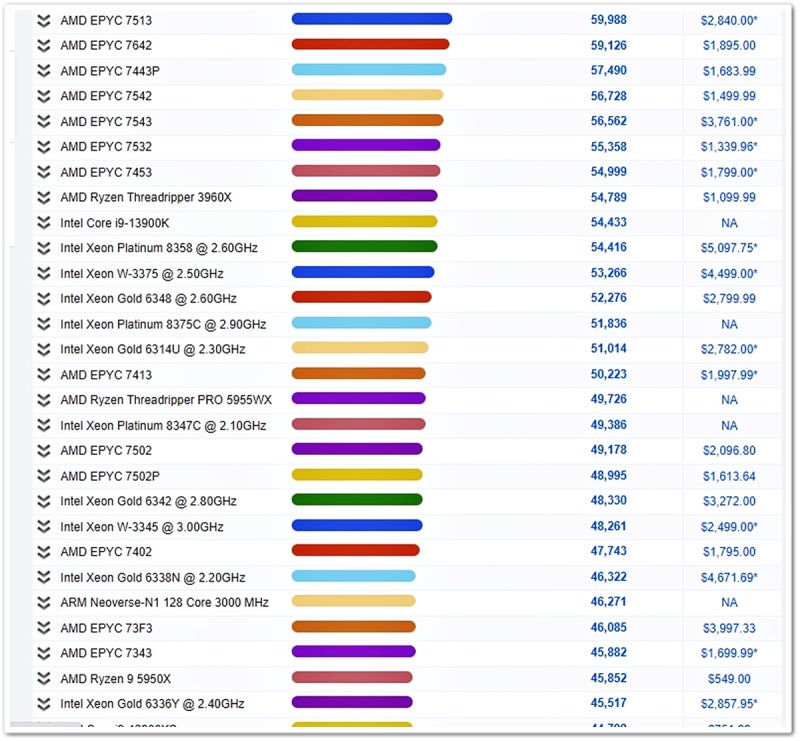
Task: Open AMD Ryzen Threadripper 3960X link
Action: (146, 197)
